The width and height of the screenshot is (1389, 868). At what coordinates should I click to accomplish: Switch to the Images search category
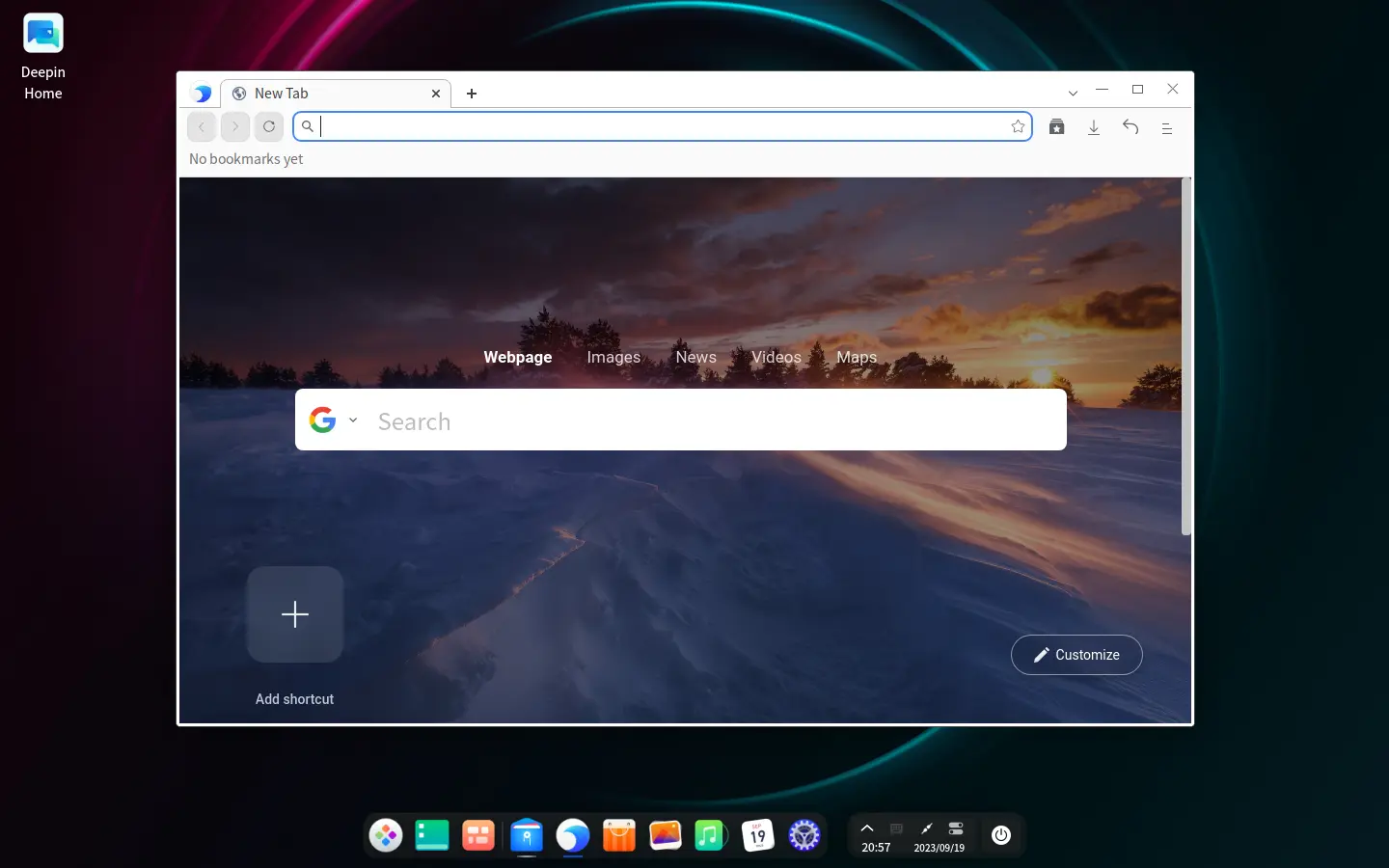point(613,357)
